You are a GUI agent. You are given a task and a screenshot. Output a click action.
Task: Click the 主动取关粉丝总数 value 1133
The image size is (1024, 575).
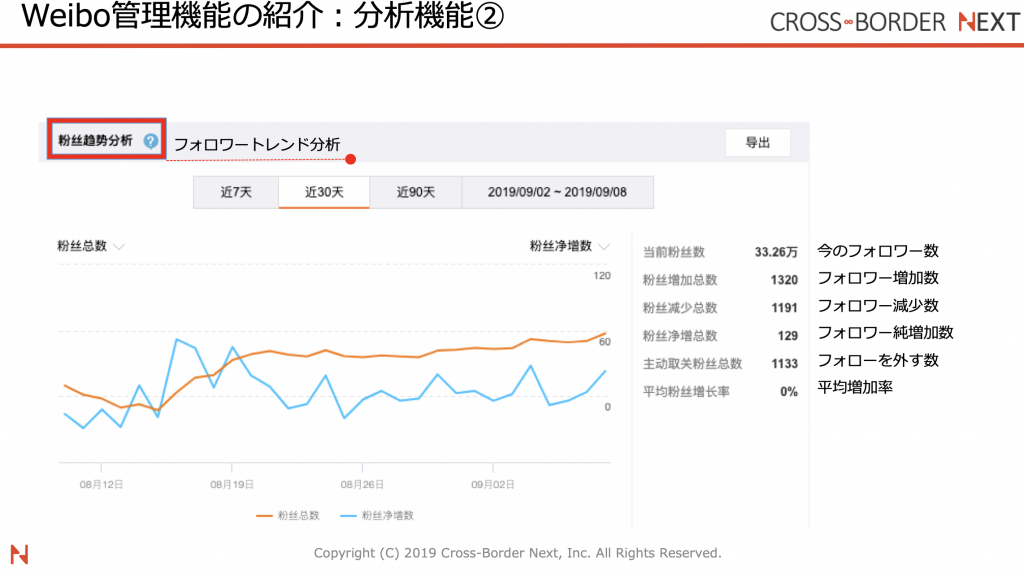784,364
